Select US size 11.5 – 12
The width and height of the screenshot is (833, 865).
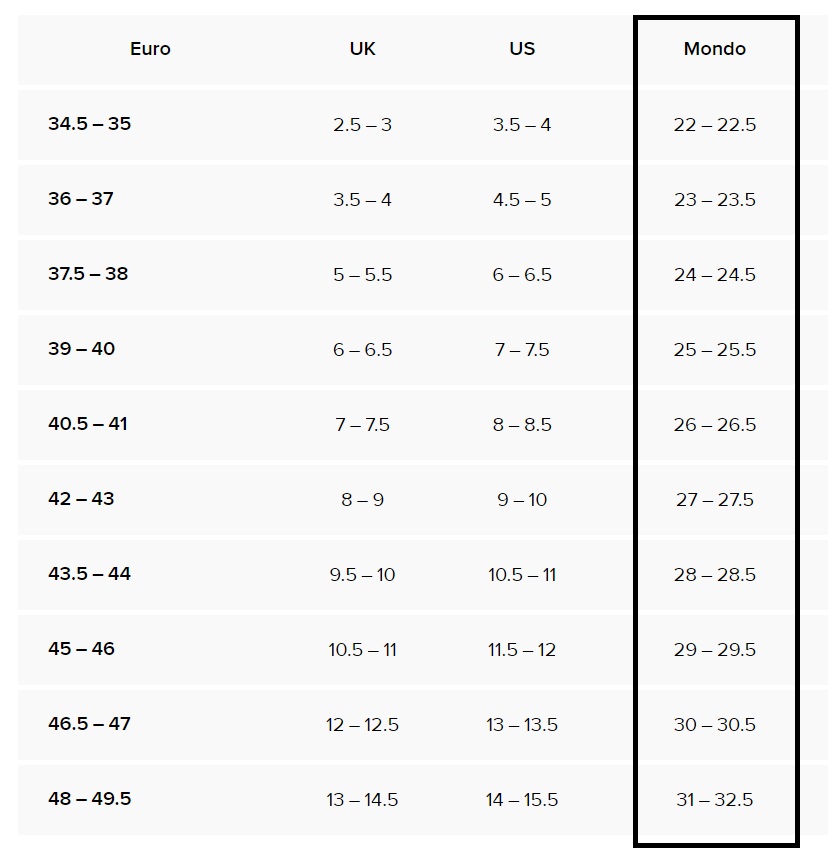coord(522,650)
